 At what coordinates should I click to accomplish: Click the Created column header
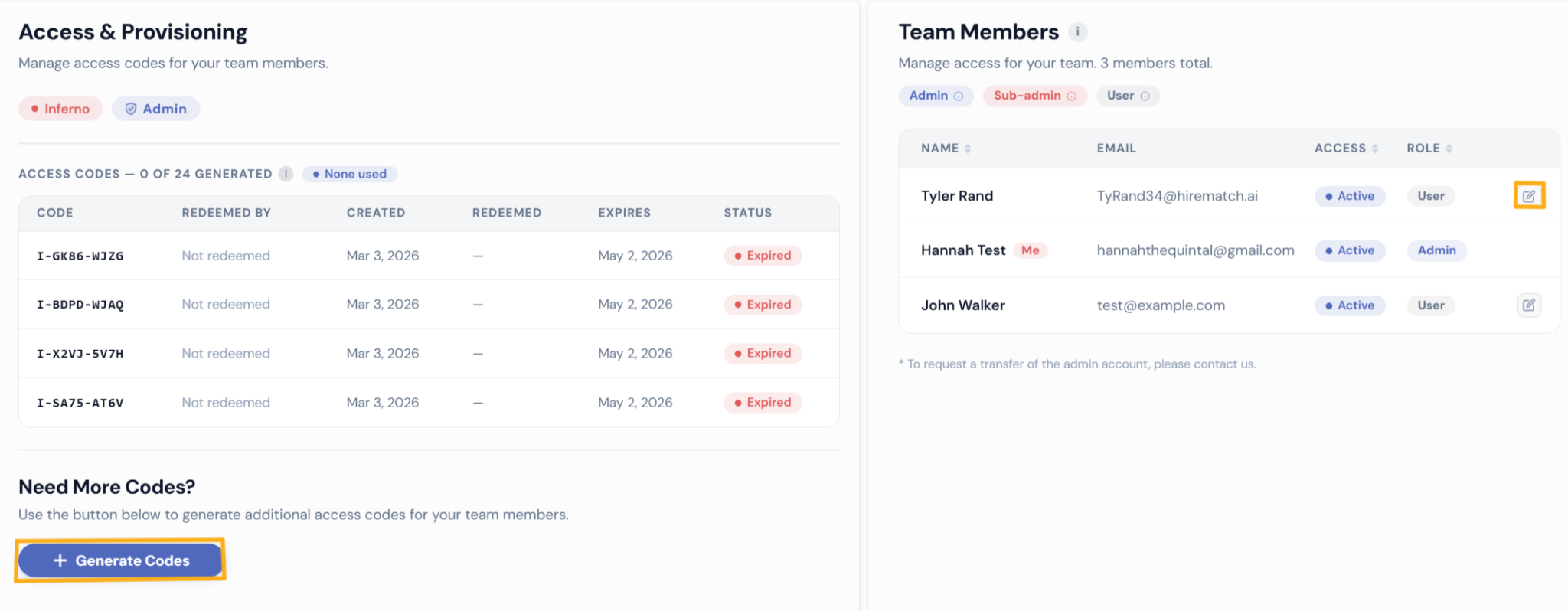pos(376,213)
